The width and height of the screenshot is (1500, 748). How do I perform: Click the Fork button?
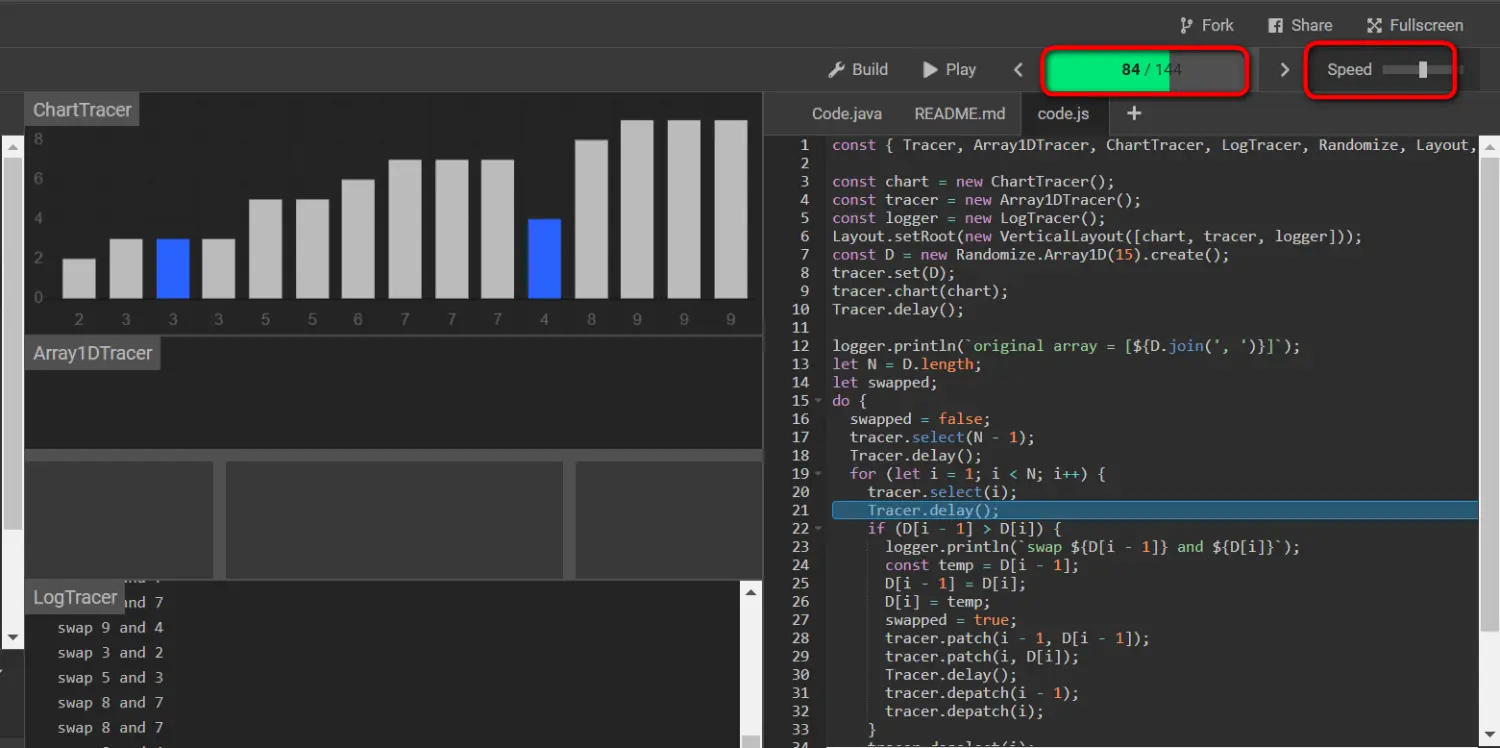click(1206, 25)
